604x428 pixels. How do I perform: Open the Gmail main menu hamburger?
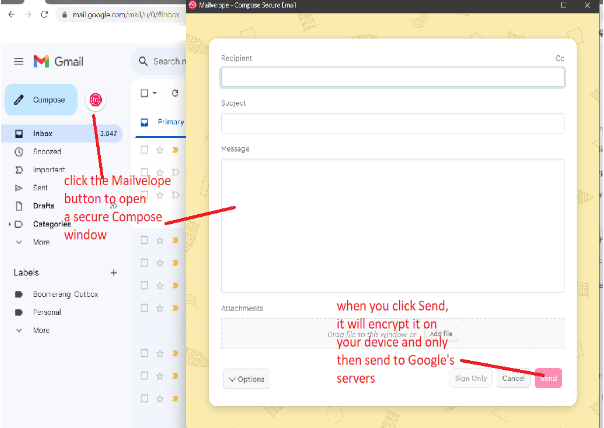tap(18, 61)
